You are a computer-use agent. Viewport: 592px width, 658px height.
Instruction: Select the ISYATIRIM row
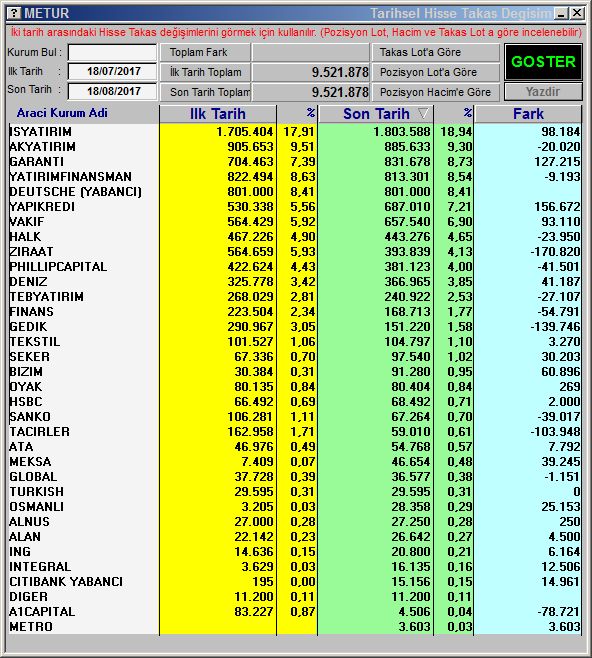(295, 132)
